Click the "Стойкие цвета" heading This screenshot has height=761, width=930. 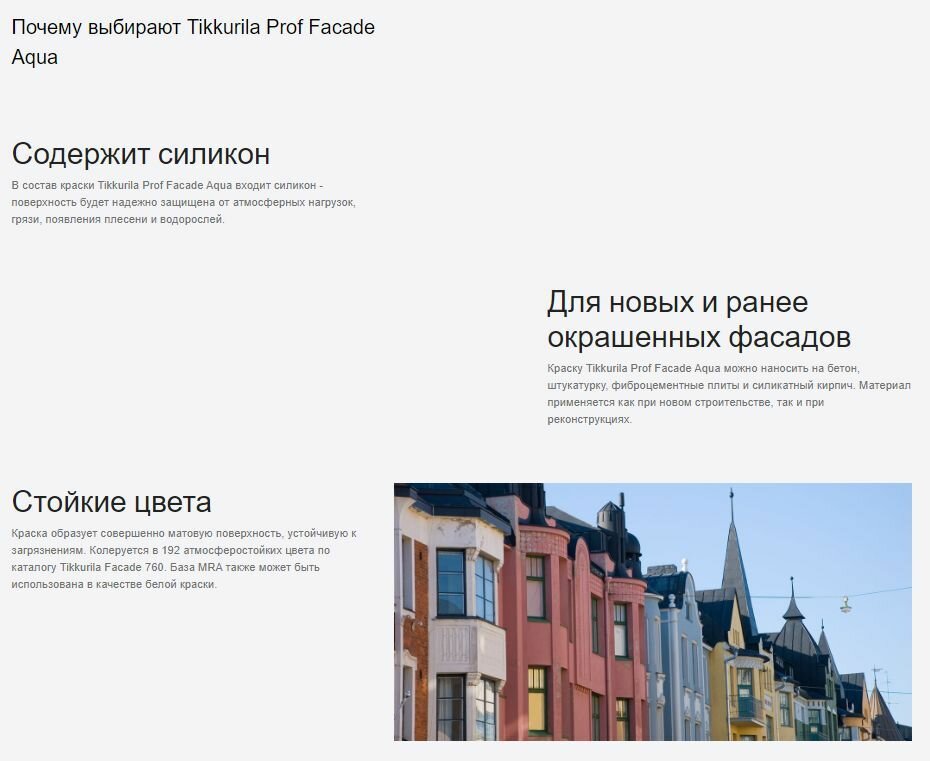point(112,502)
